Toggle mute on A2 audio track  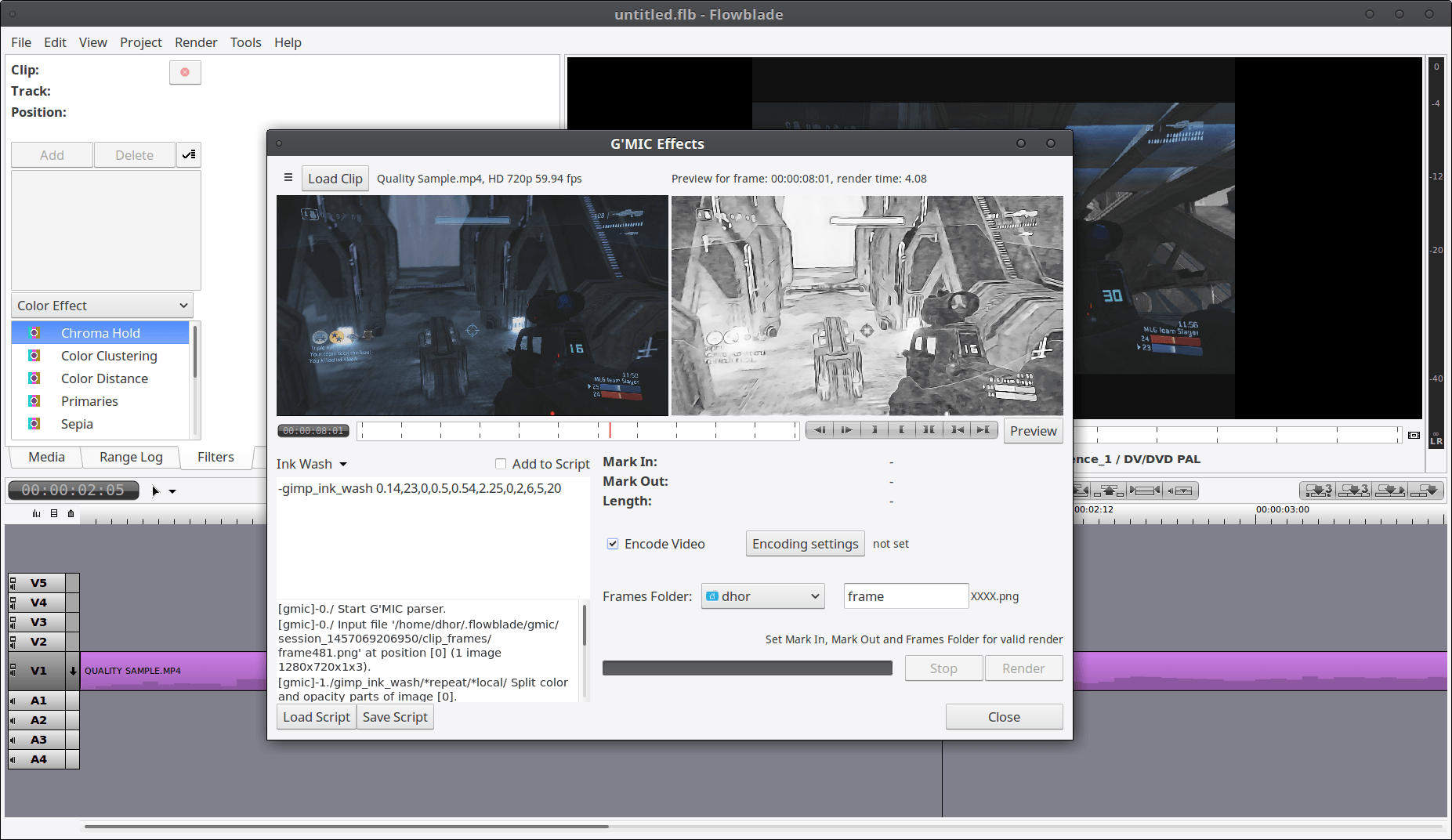[13, 720]
